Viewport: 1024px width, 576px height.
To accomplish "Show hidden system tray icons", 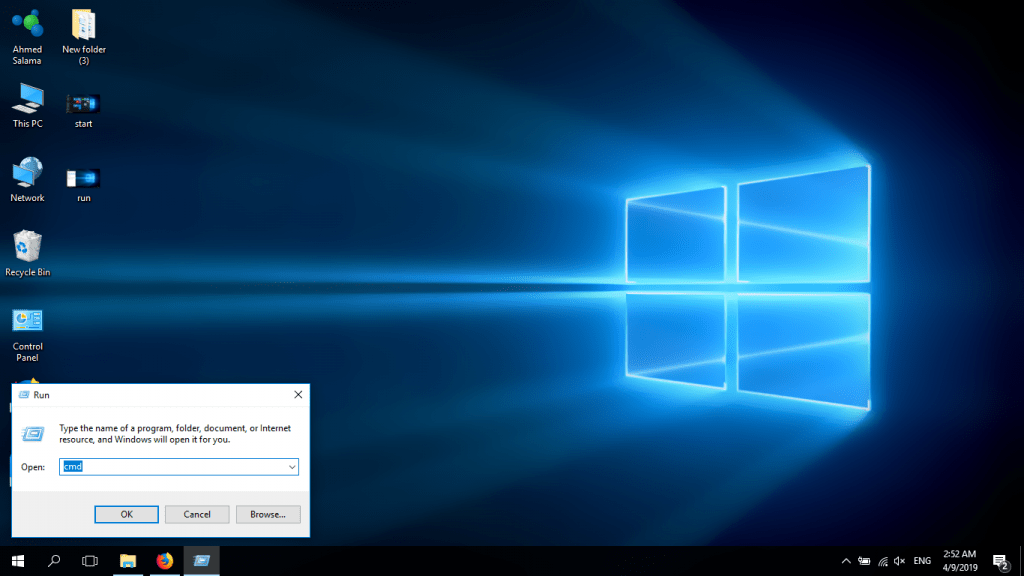I will point(846,561).
